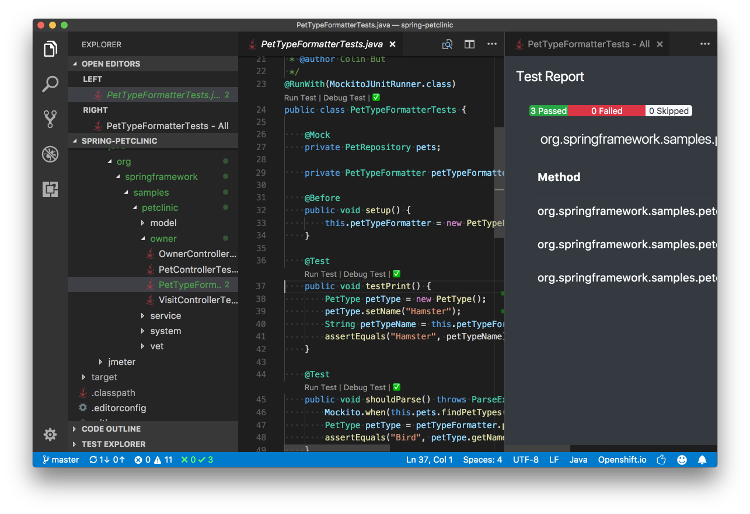Screen dimensions: 750x514
Task: Expand the target folder
Action: 84,377
